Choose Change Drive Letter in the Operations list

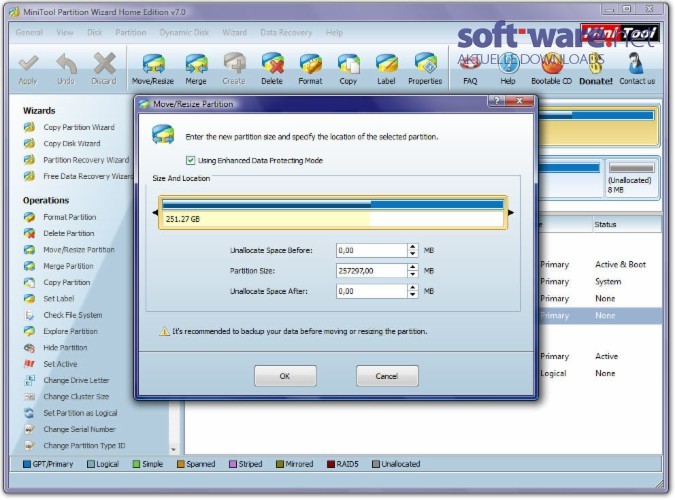pos(67,380)
